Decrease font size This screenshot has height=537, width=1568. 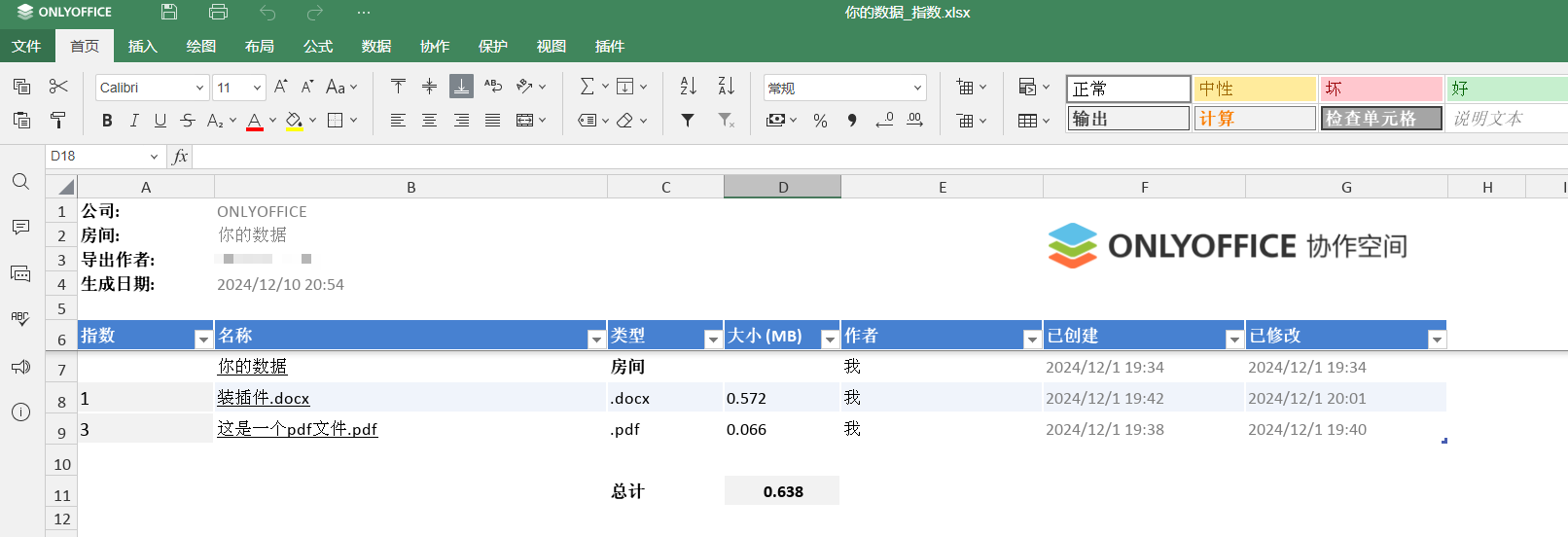tap(307, 87)
